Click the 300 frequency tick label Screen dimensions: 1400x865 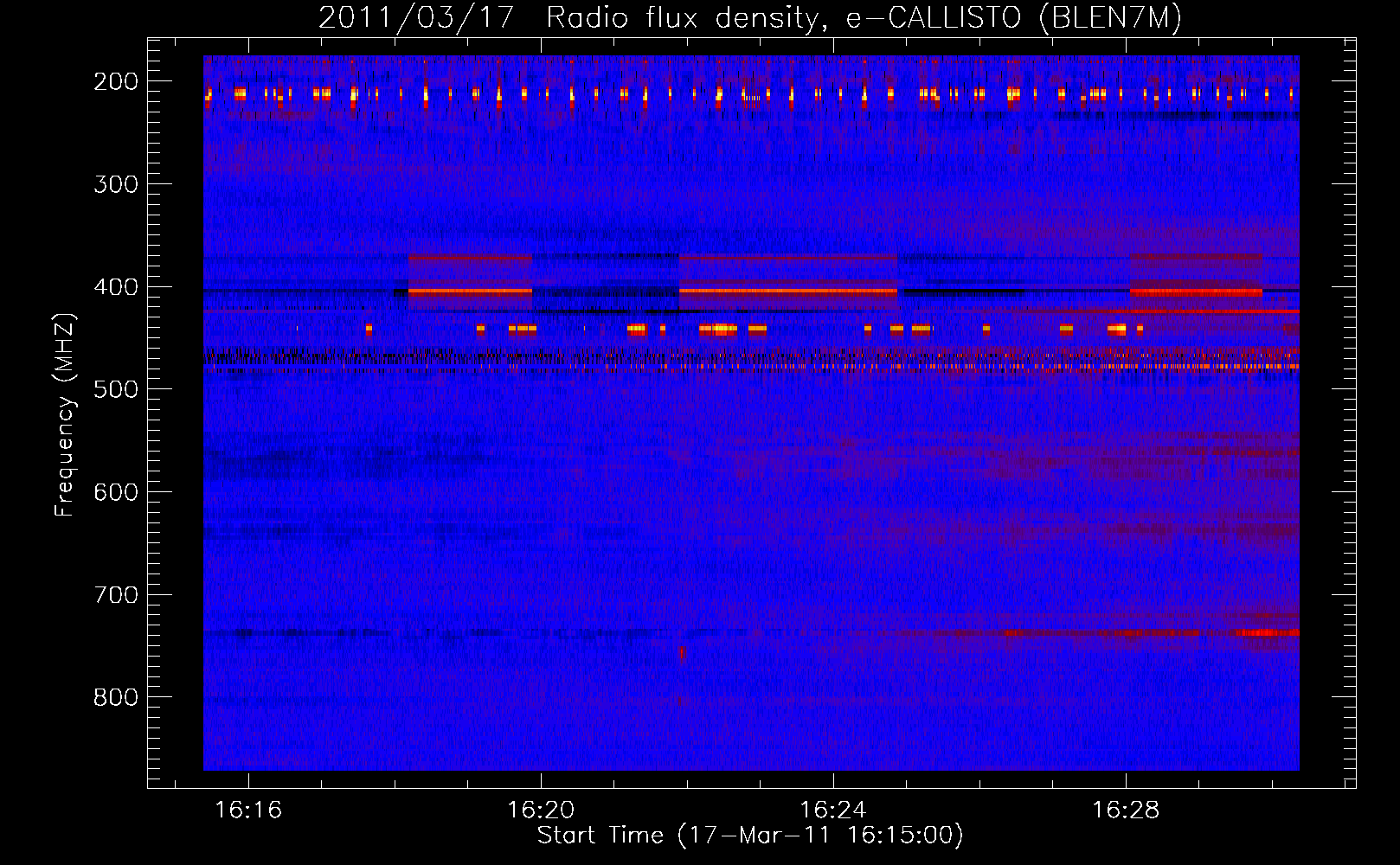click(116, 184)
